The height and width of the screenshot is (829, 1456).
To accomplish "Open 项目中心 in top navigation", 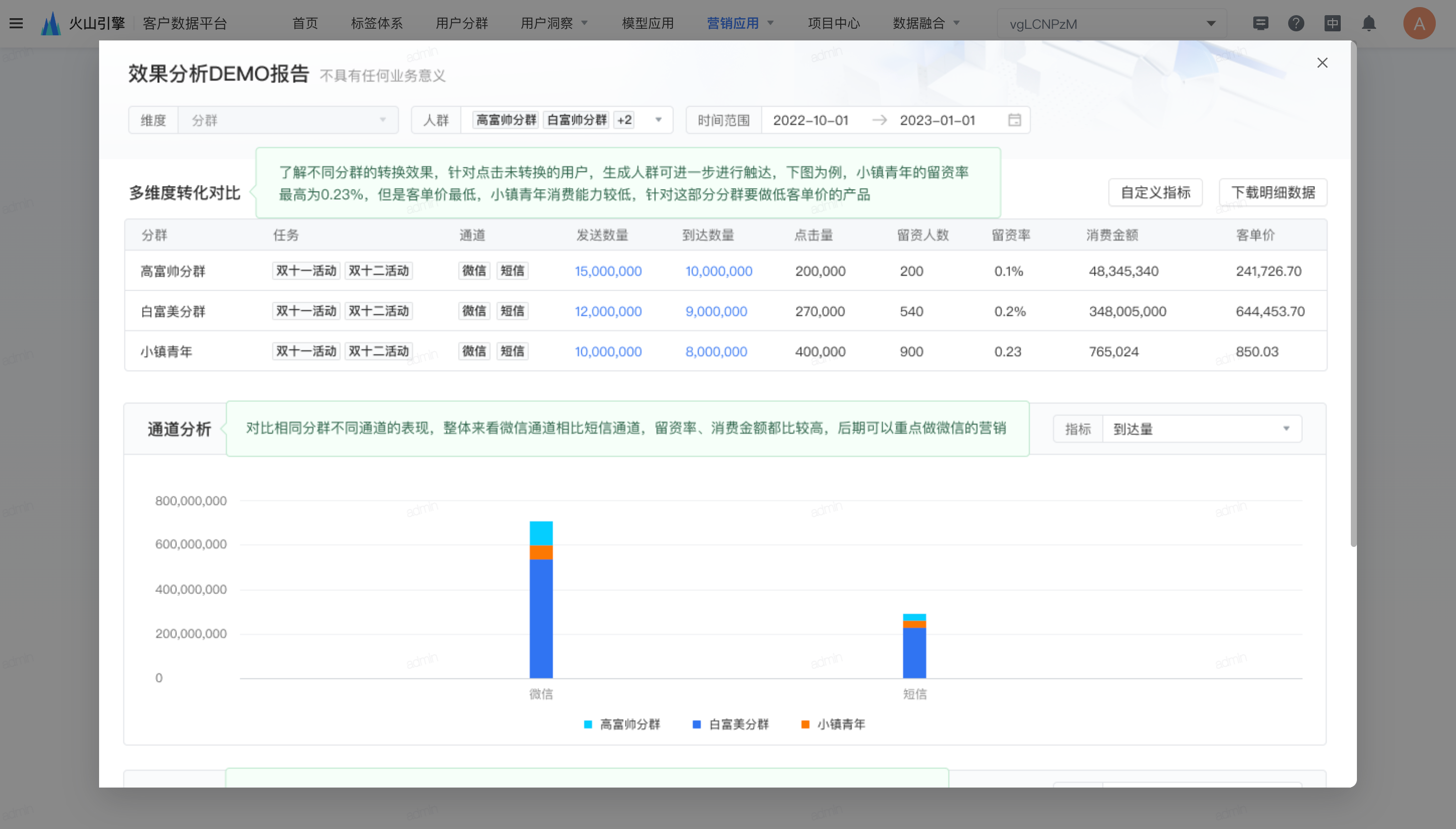I will [834, 23].
